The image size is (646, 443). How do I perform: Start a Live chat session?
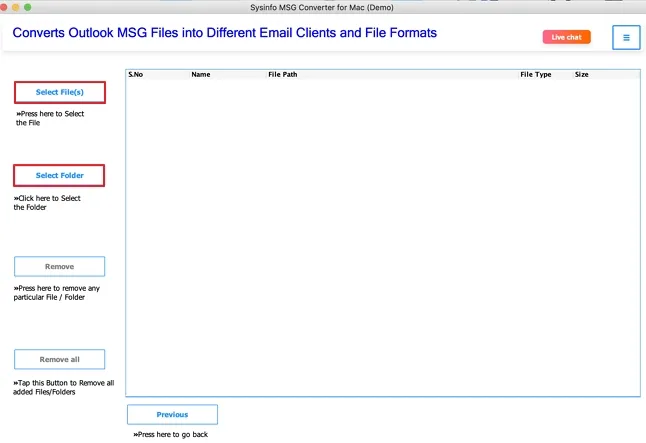(x=566, y=37)
